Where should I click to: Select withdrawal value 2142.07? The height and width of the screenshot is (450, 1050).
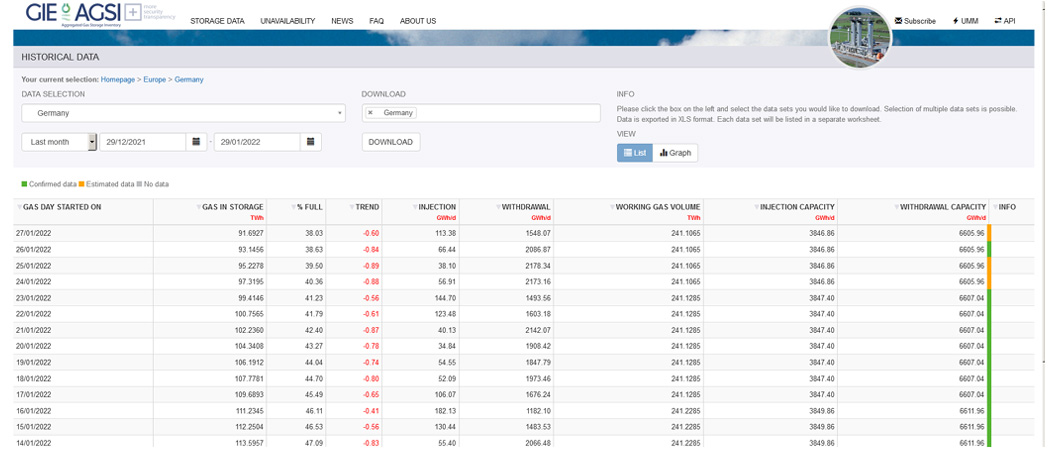(538, 330)
